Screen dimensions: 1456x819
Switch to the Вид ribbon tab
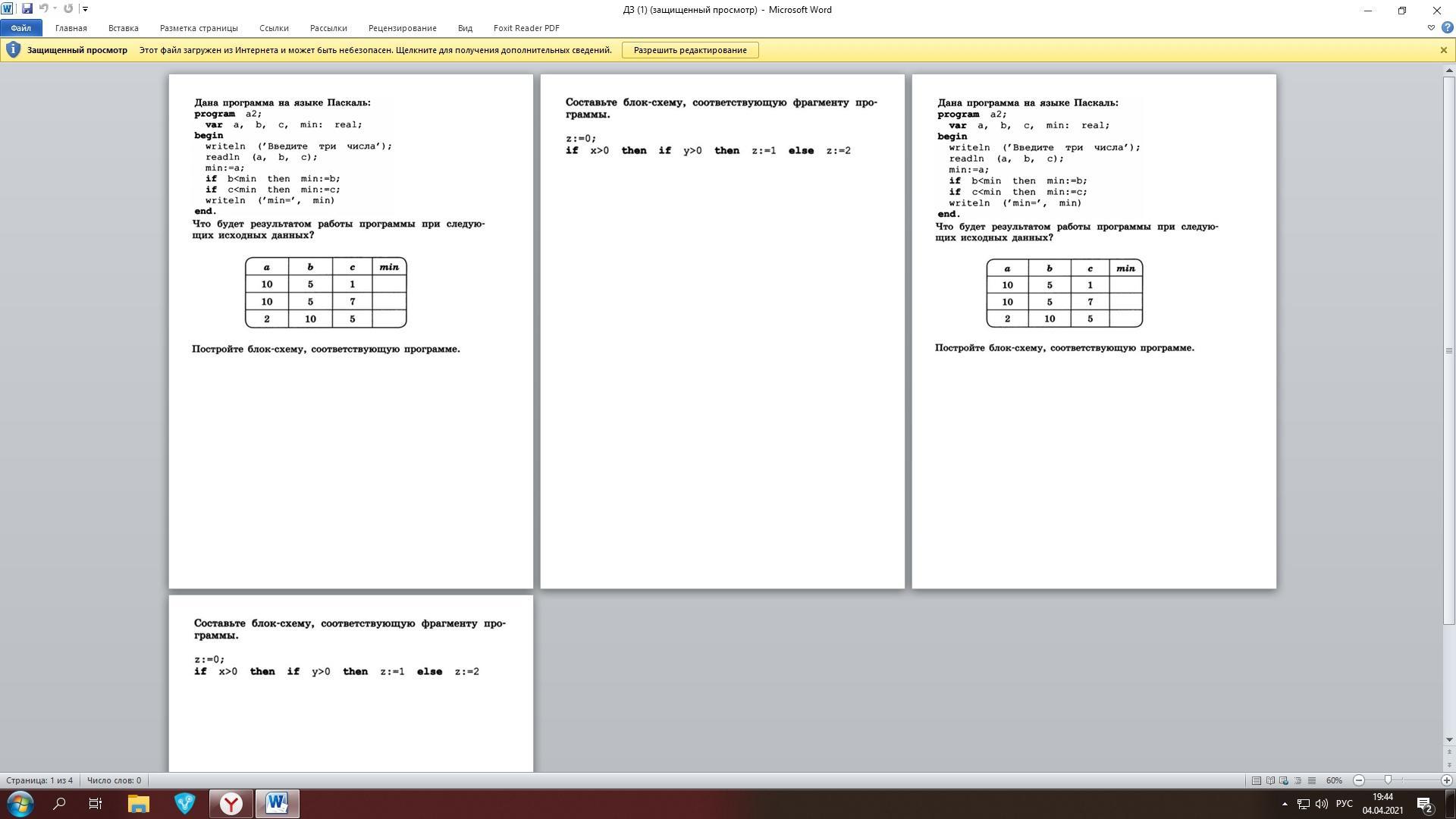click(465, 28)
